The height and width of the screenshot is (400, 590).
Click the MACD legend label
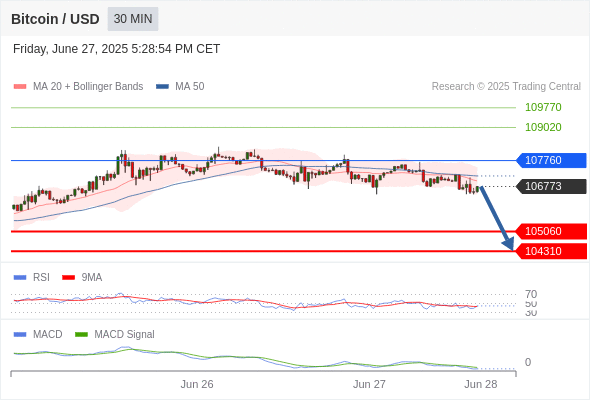48,334
